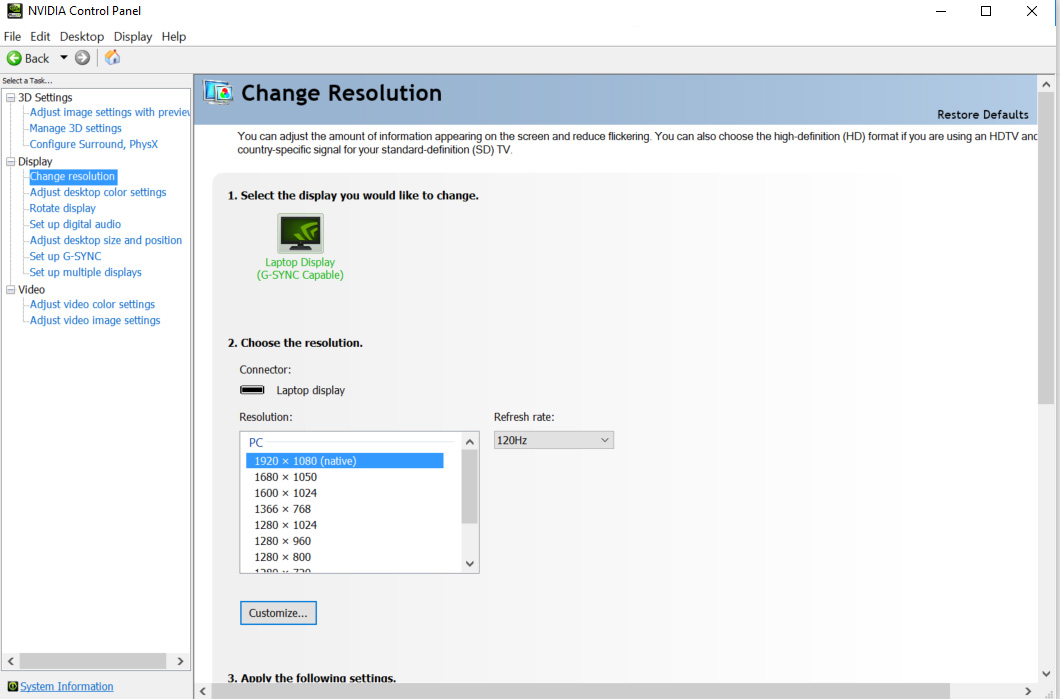Click the PC category header in list
Image resolution: width=1060 pixels, height=699 pixels.
click(x=256, y=443)
